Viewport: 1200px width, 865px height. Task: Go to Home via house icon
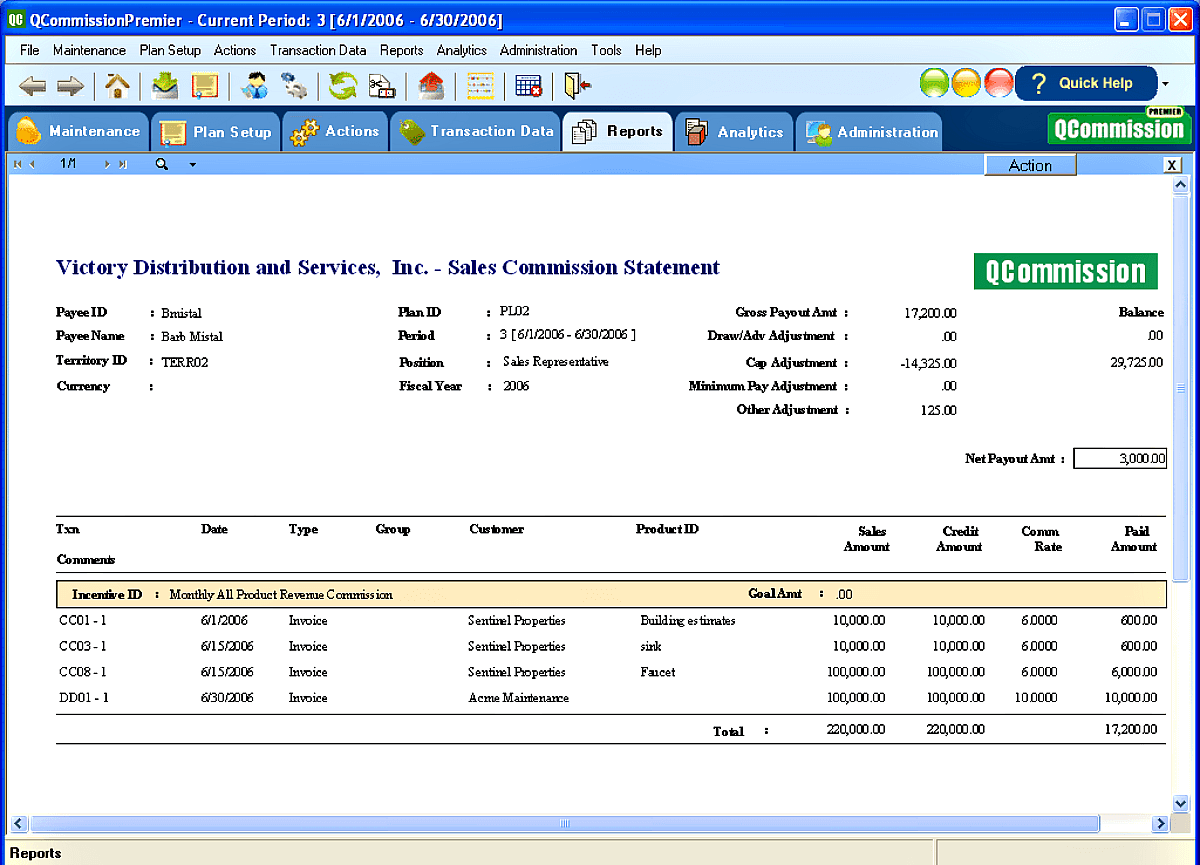coord(118,86)
